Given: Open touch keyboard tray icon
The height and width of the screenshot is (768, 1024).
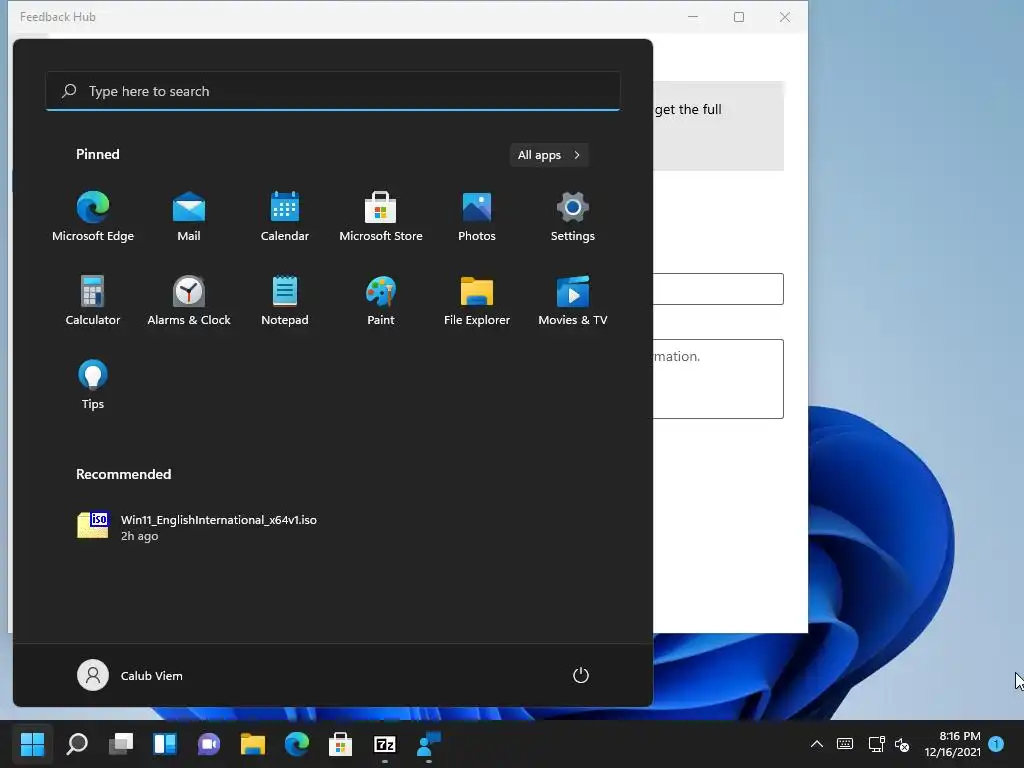Looking at the screenshot, I should (844, 744).
